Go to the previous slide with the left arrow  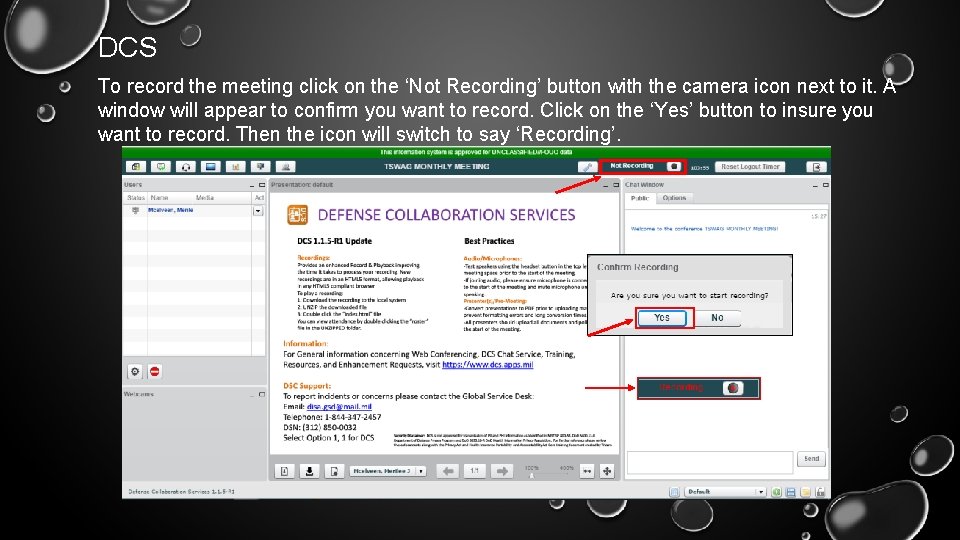(x=448, y=471)
